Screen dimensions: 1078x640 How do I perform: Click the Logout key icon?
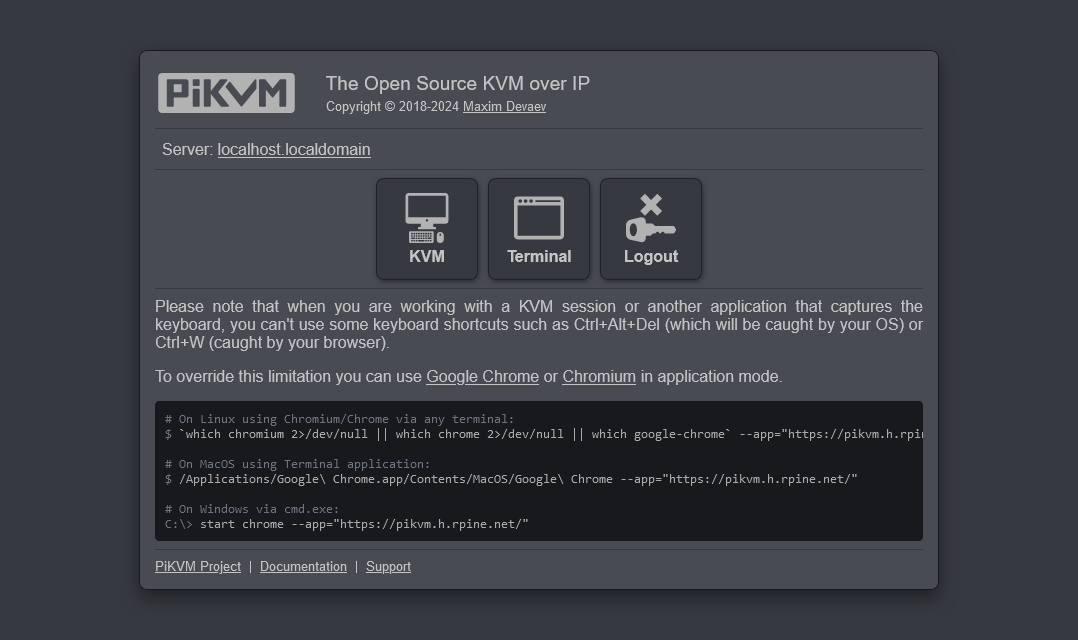pyautogui.click(x=651, y=229)
